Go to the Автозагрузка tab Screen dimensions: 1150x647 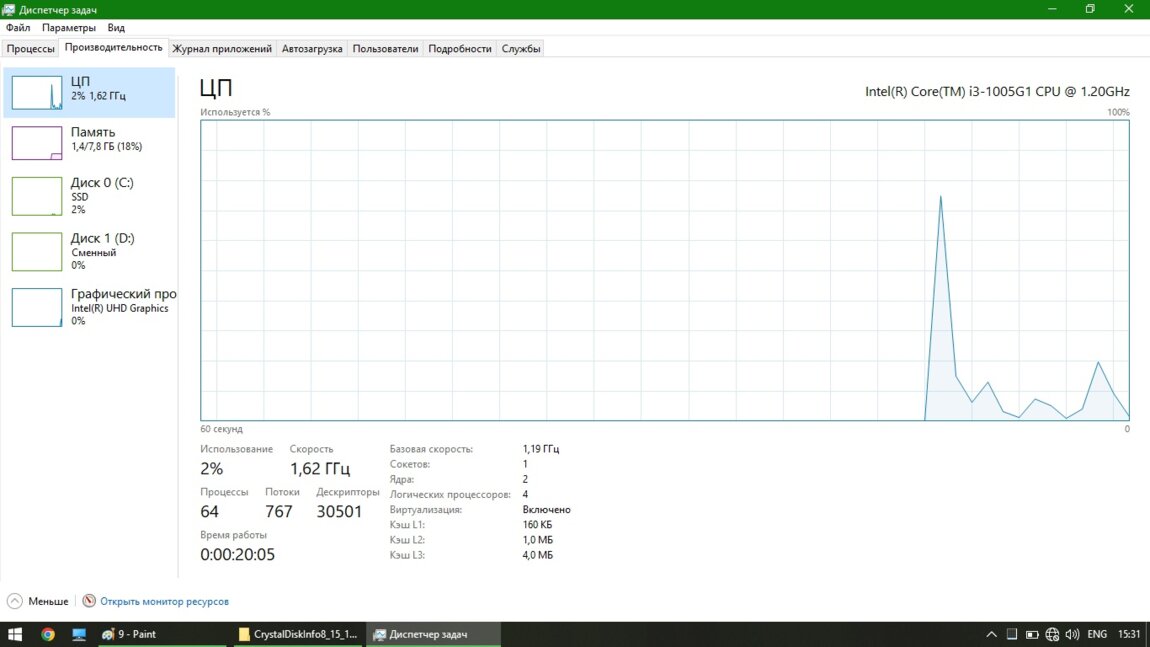pyautogui.click(x=312, y=48)
